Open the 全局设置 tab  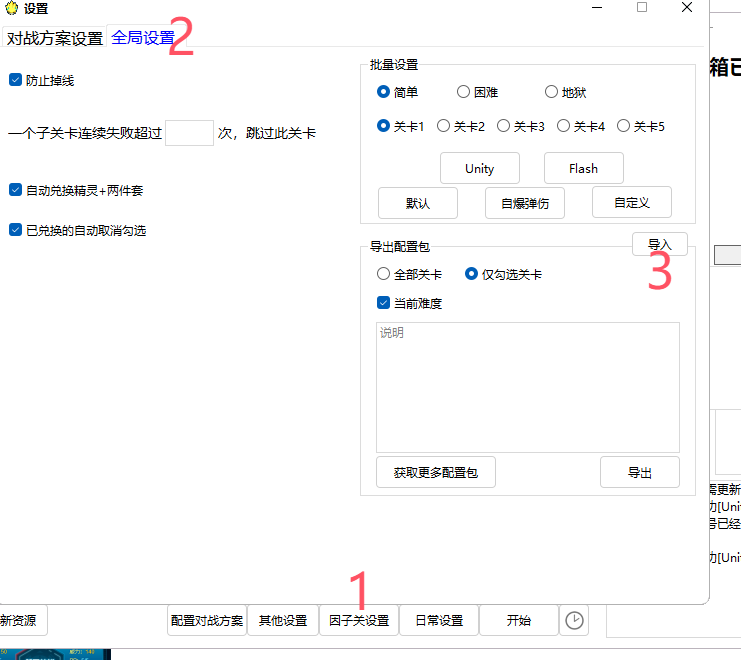tap(143, 37)
